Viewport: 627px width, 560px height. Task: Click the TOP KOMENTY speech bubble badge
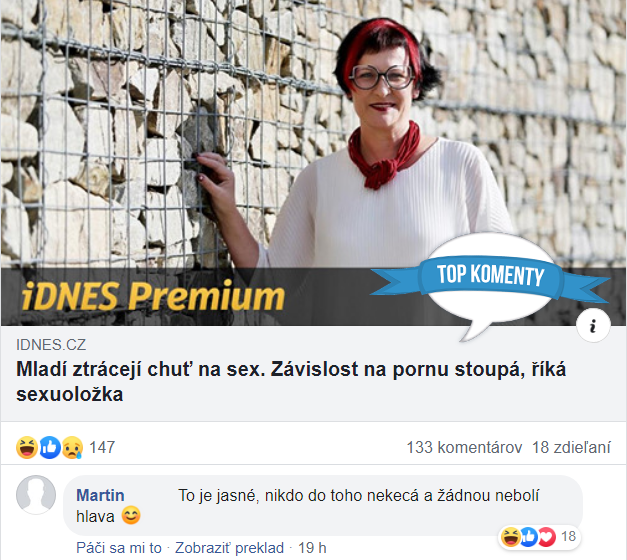pyautogui.click(x=490, y=282)
